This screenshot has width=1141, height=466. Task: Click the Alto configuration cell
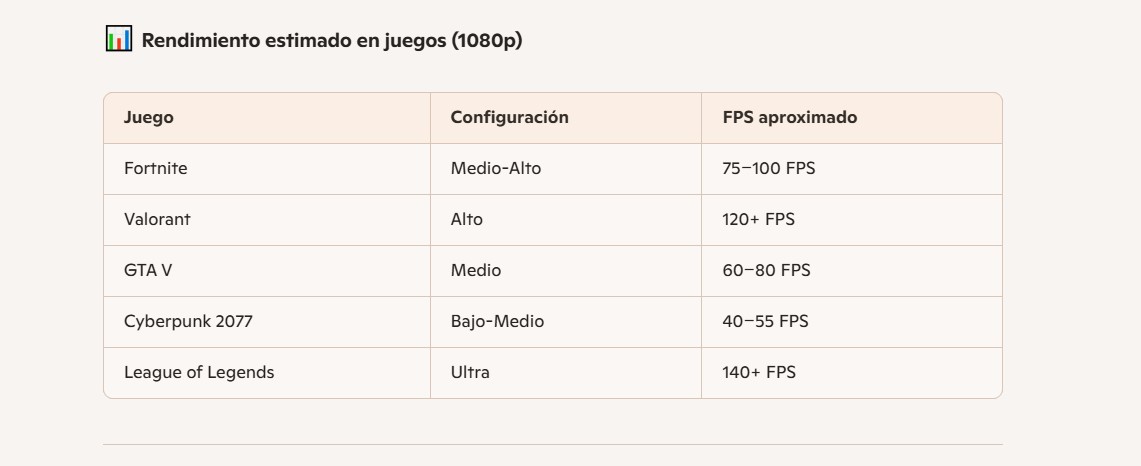pyautogui.click(x=466, y=219)
